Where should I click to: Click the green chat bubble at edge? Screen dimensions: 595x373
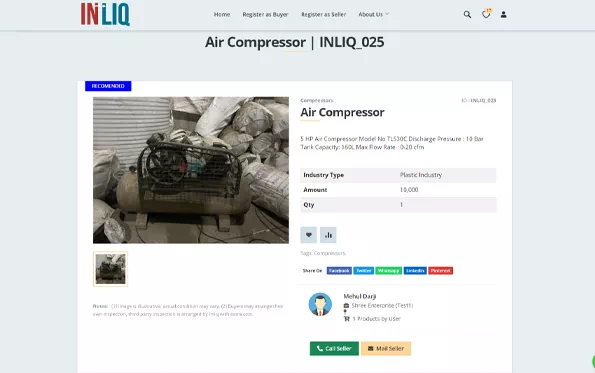pyautogui.click(x=593, y=362)
